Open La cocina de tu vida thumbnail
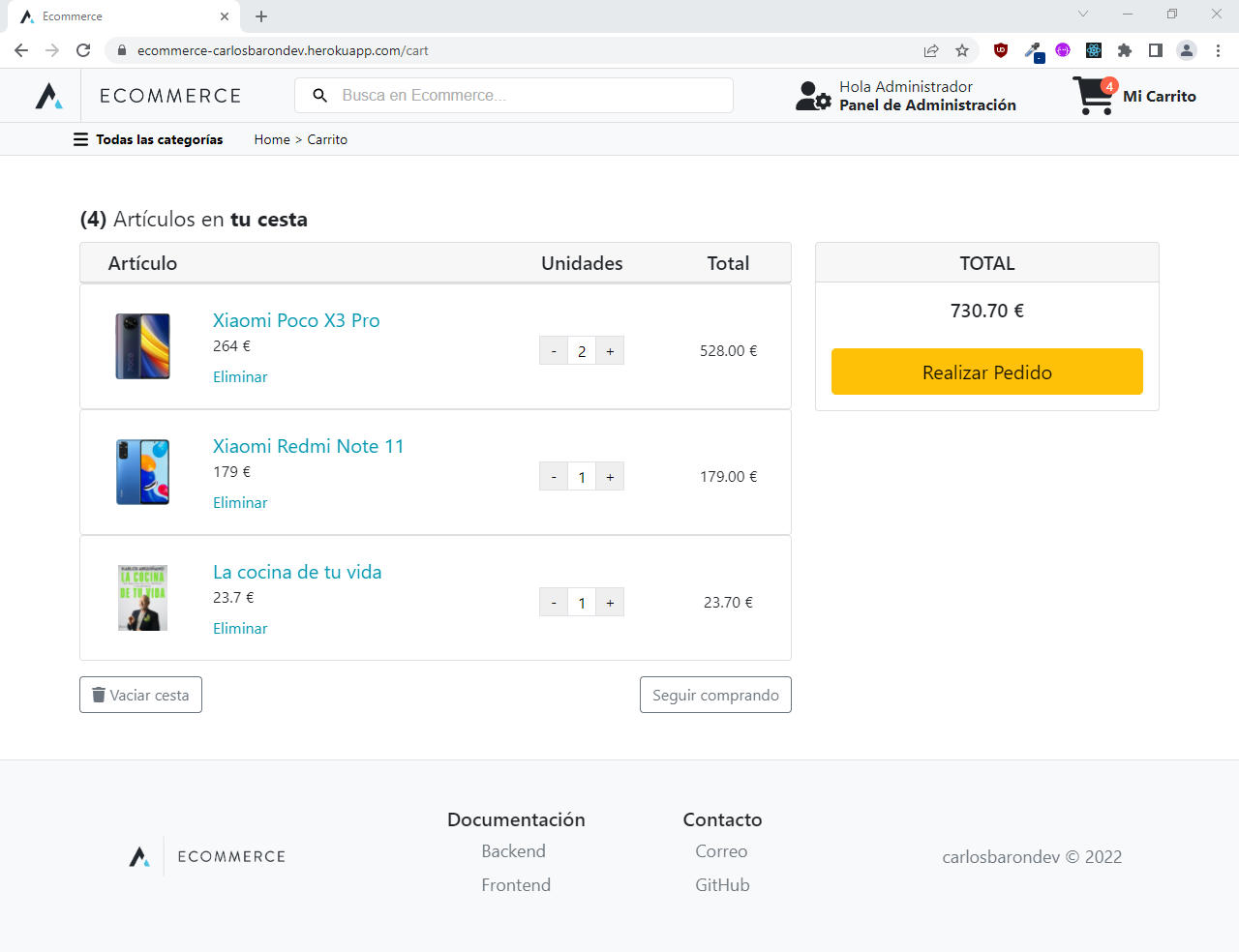 pyautogui.click(x=143, y=598)
